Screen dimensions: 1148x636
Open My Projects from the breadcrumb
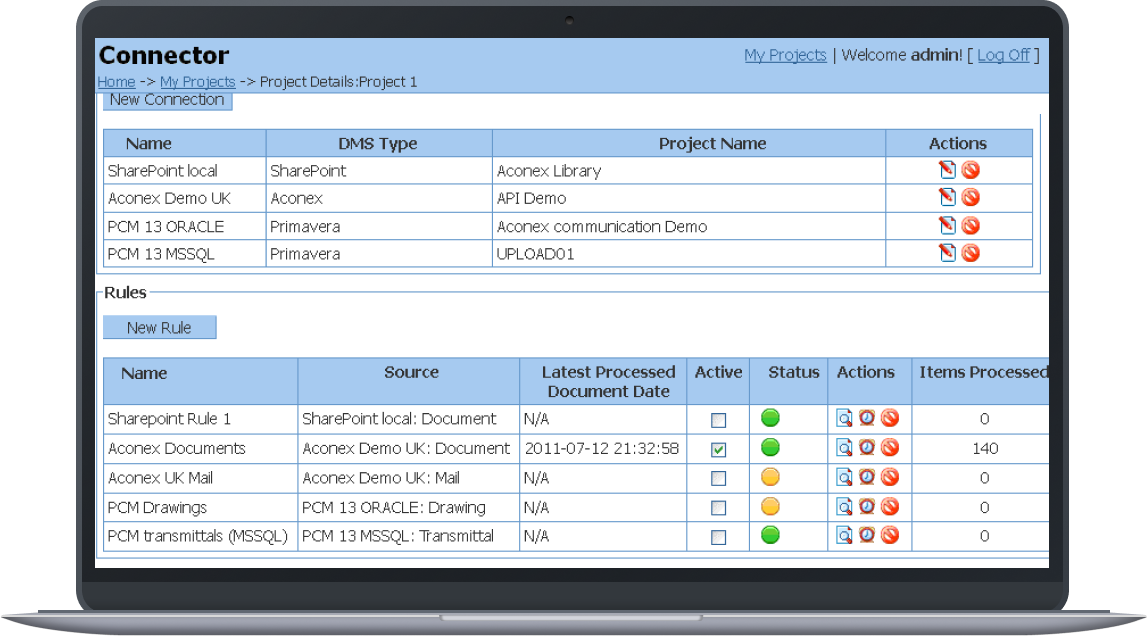197,81
